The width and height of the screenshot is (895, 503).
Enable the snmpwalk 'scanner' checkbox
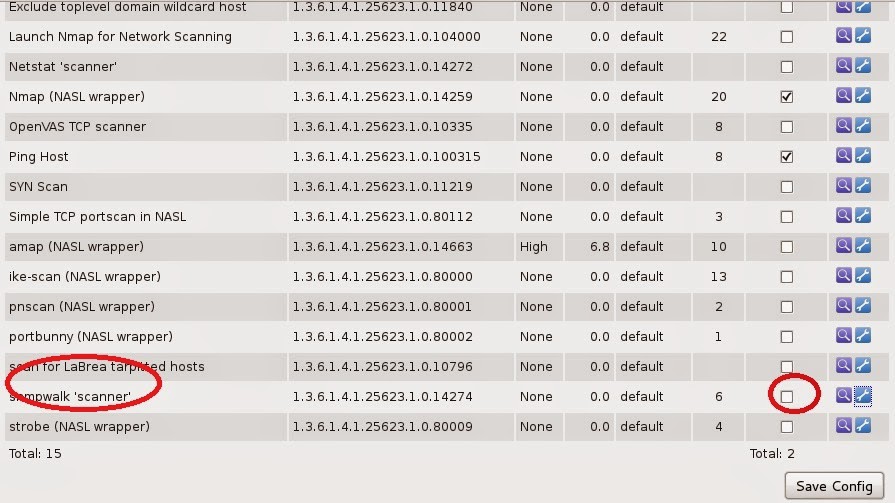(787, 397)
